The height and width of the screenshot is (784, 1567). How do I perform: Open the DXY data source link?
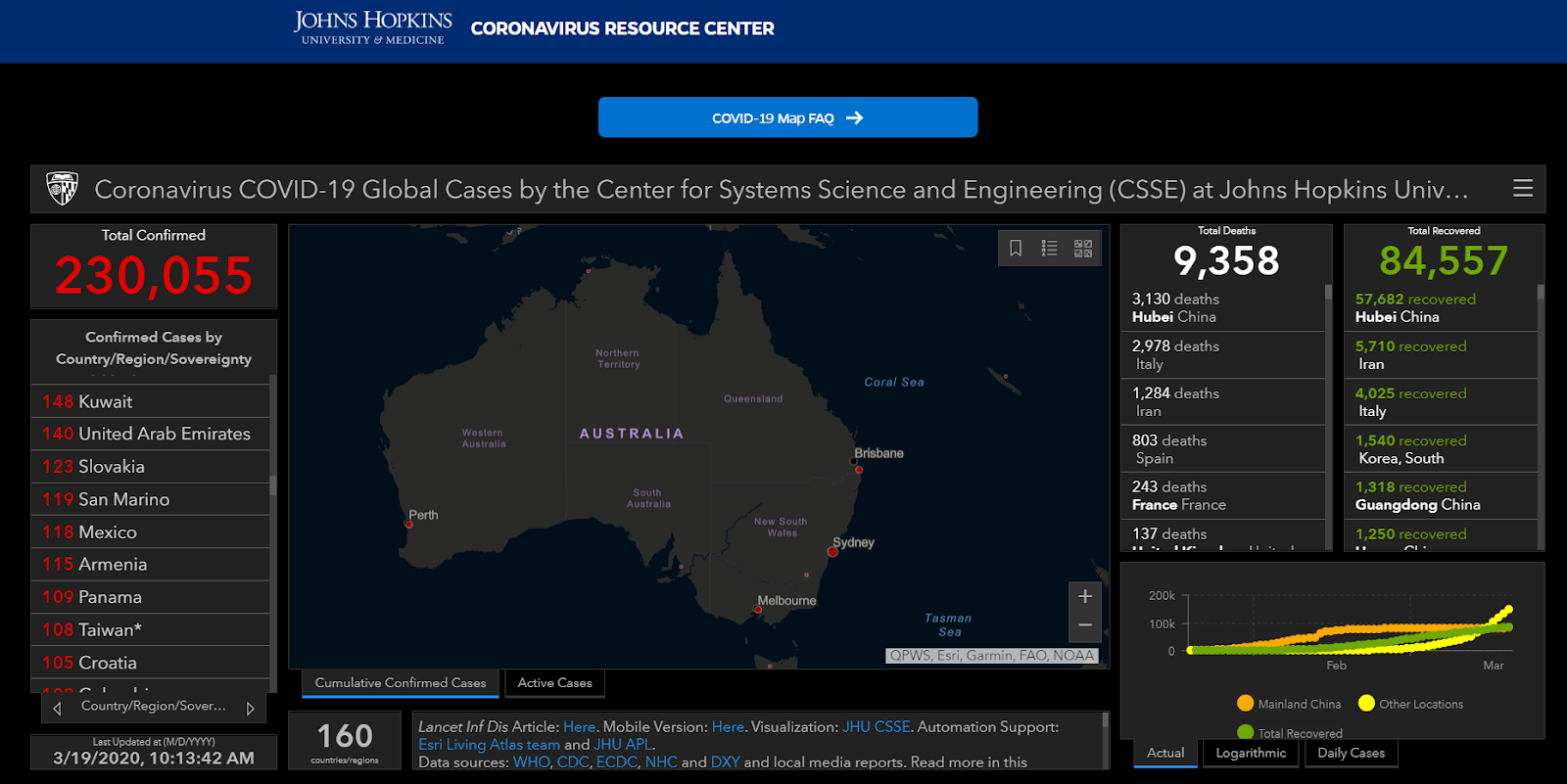point(725,762)
